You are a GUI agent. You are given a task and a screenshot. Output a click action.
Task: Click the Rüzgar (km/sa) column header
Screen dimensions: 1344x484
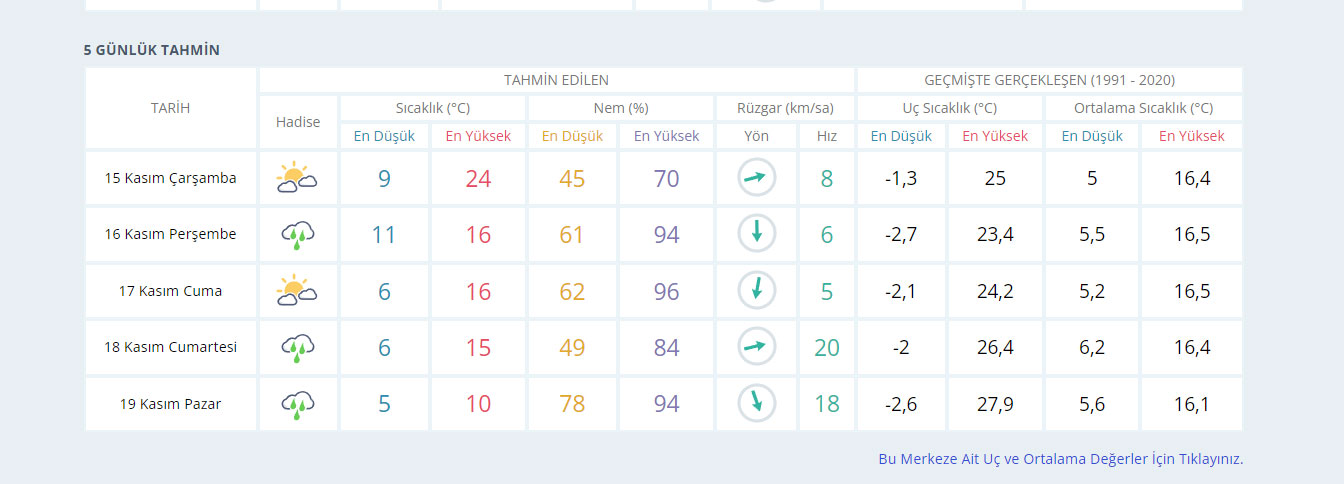(x=784, y=108)
